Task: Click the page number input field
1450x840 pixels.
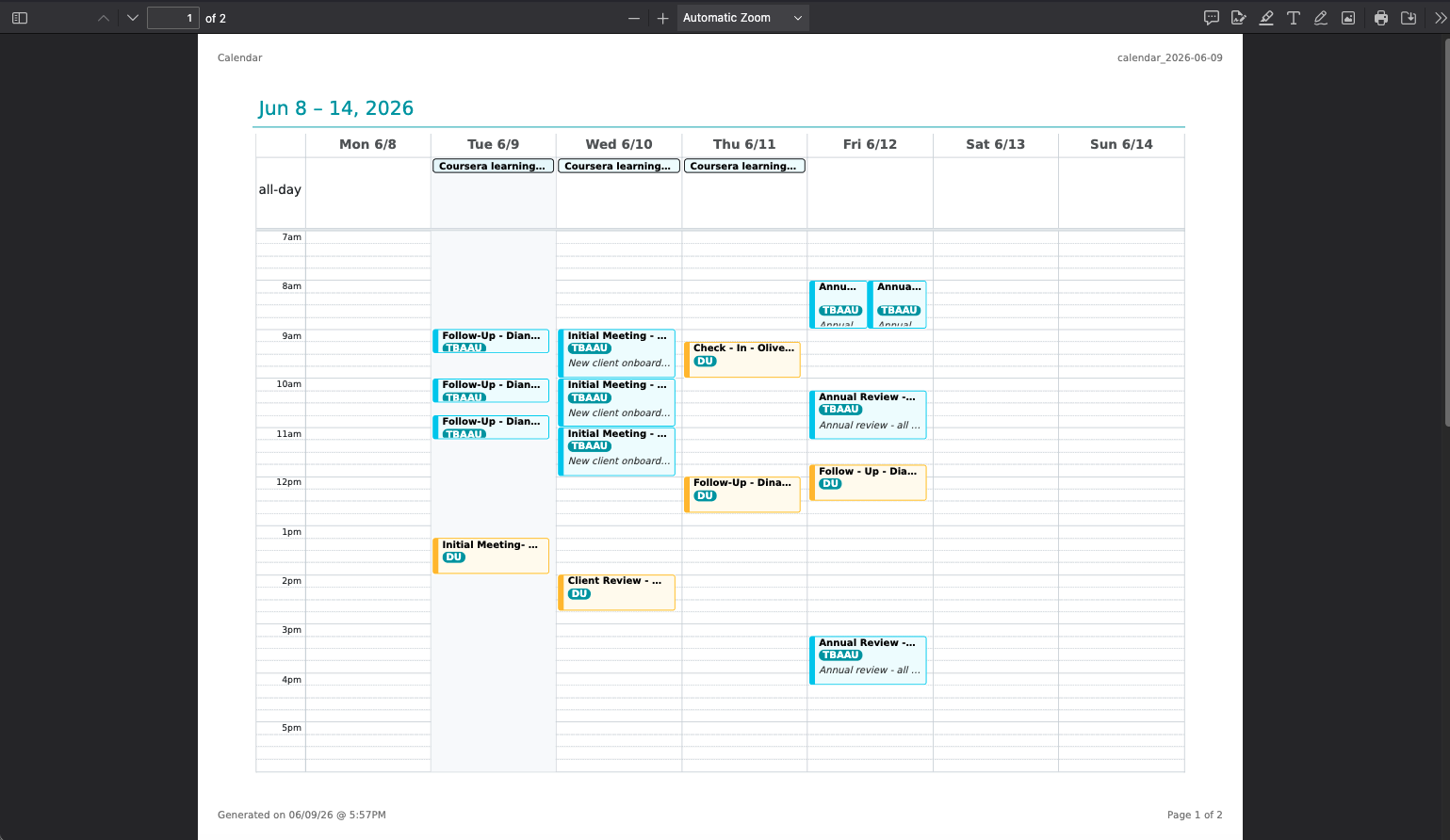Action: click(x=173, y=18)
